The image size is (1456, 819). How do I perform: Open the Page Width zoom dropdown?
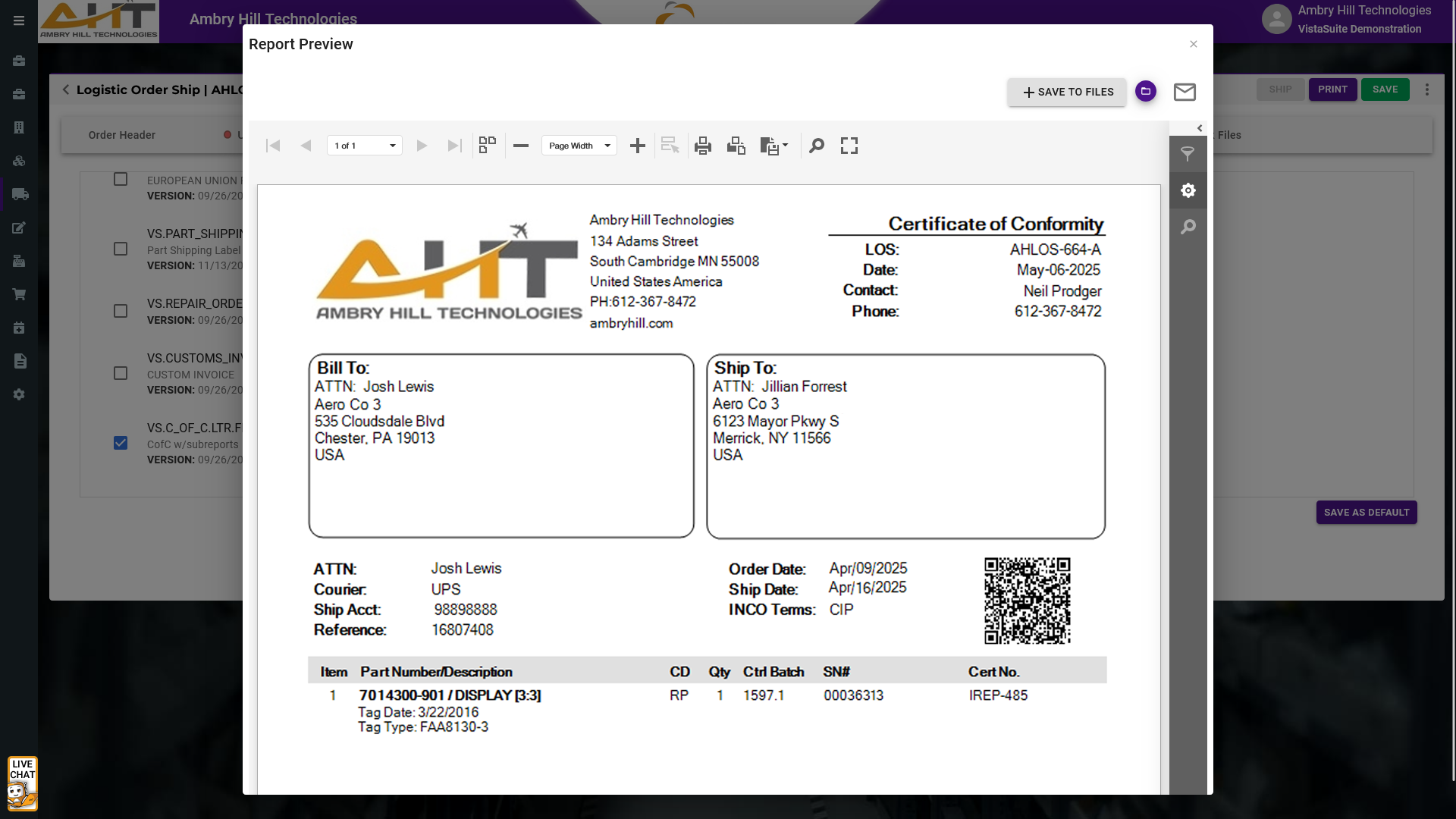point(579,146)
